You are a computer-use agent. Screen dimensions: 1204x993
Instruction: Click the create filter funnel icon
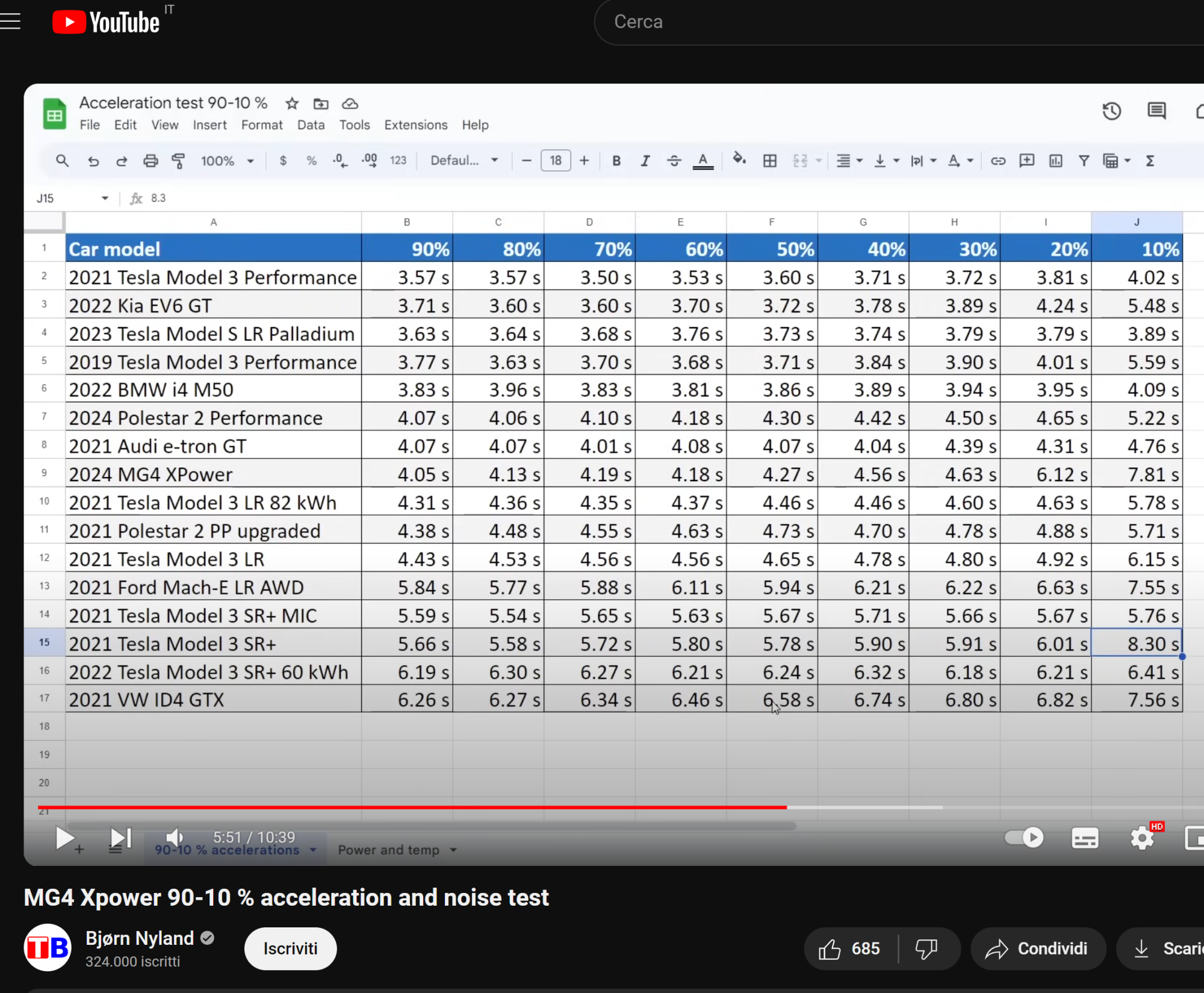click(x=1084, y=161)
